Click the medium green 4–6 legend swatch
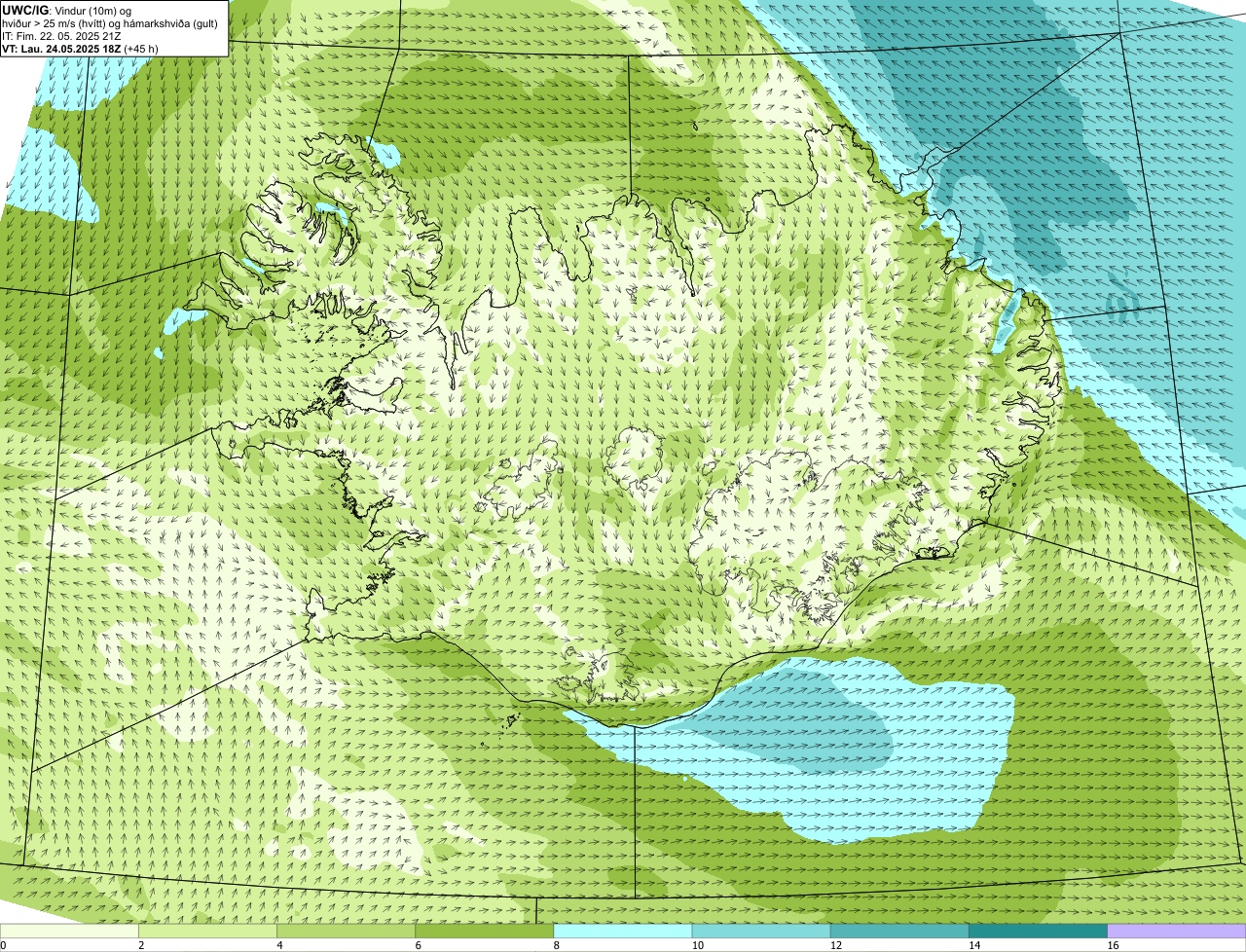The width and height of the screenshot is (1246, 952). (x=346, y=931)
